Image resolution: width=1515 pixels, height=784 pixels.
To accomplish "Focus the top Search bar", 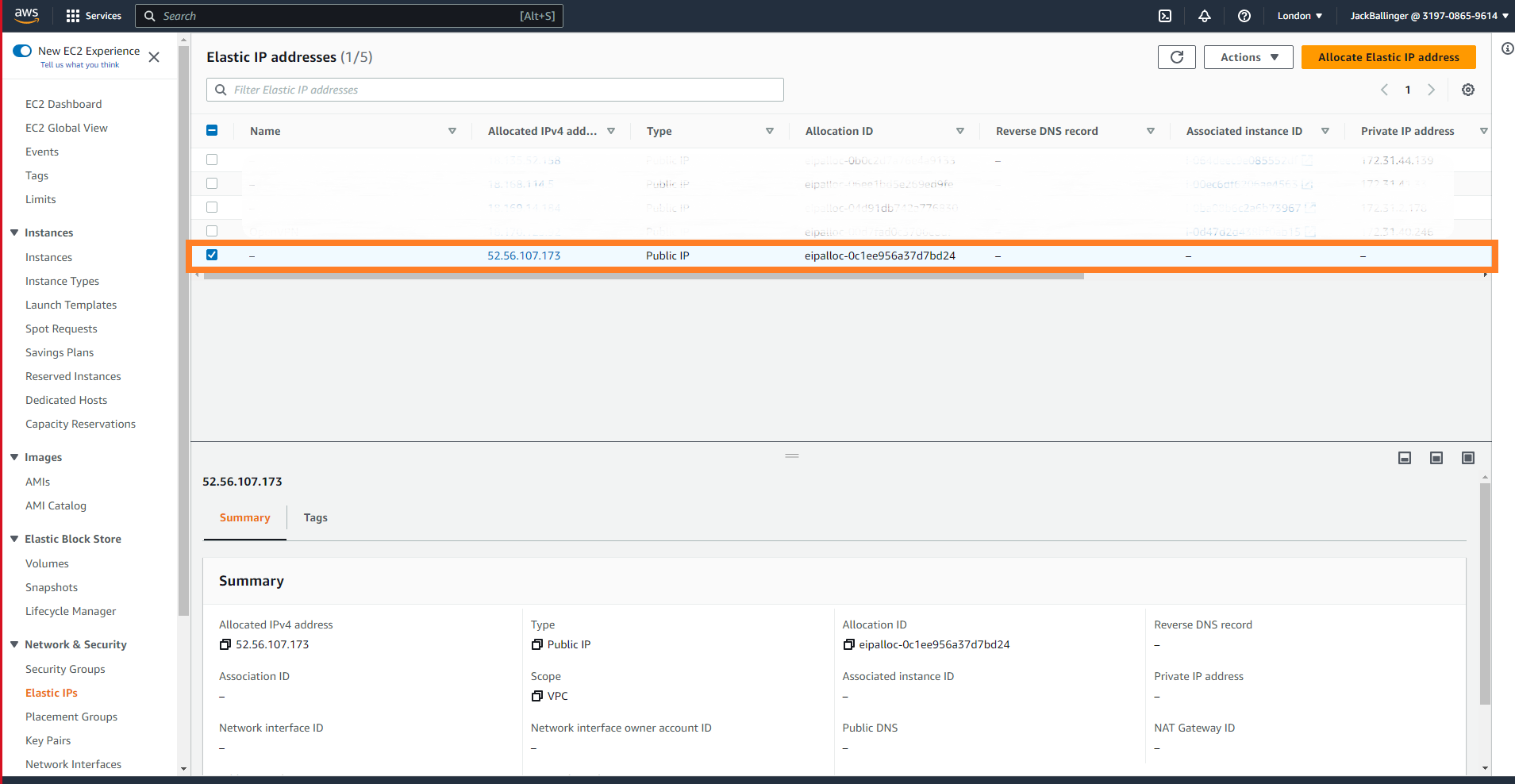I will pos(349,16).
